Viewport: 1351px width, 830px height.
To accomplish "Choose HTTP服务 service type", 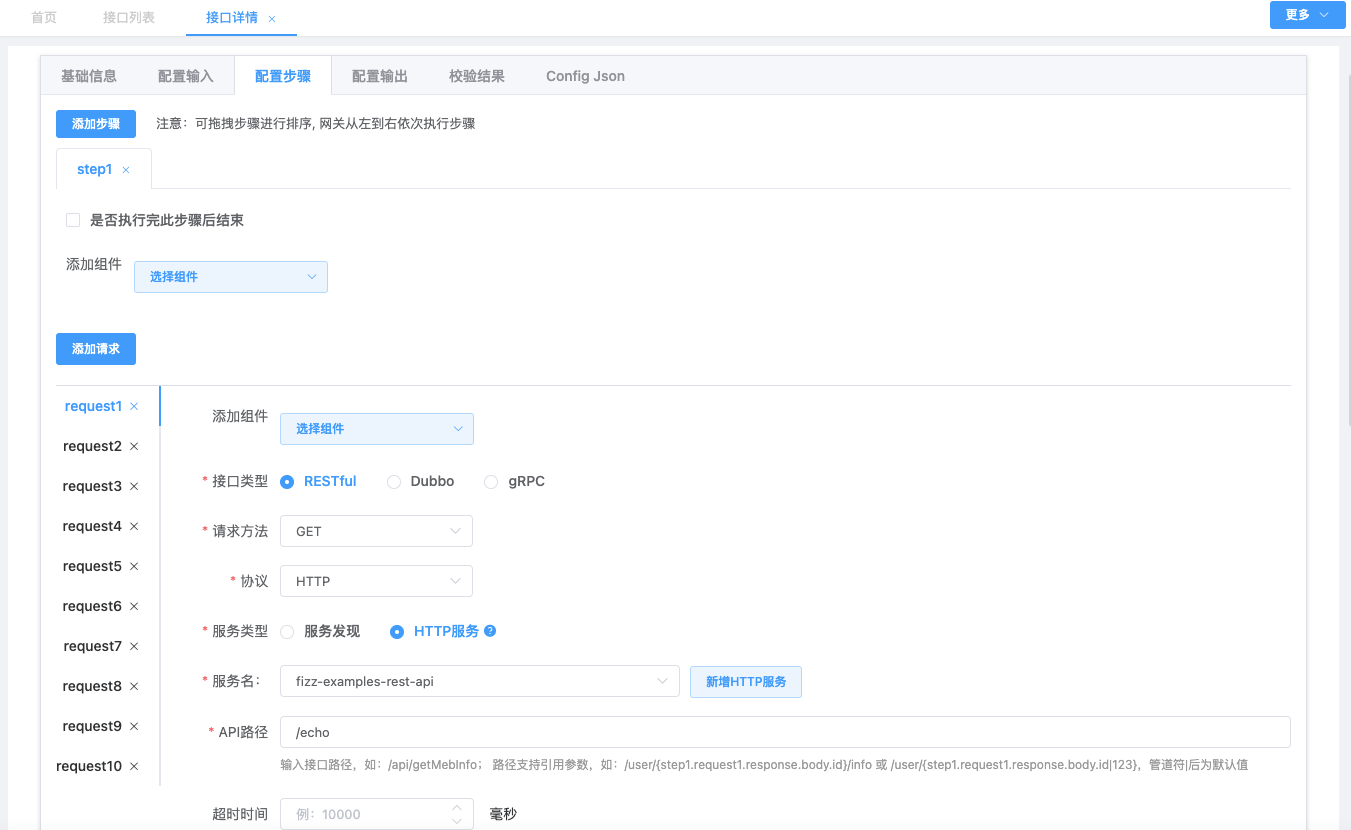I will (397, 631).
